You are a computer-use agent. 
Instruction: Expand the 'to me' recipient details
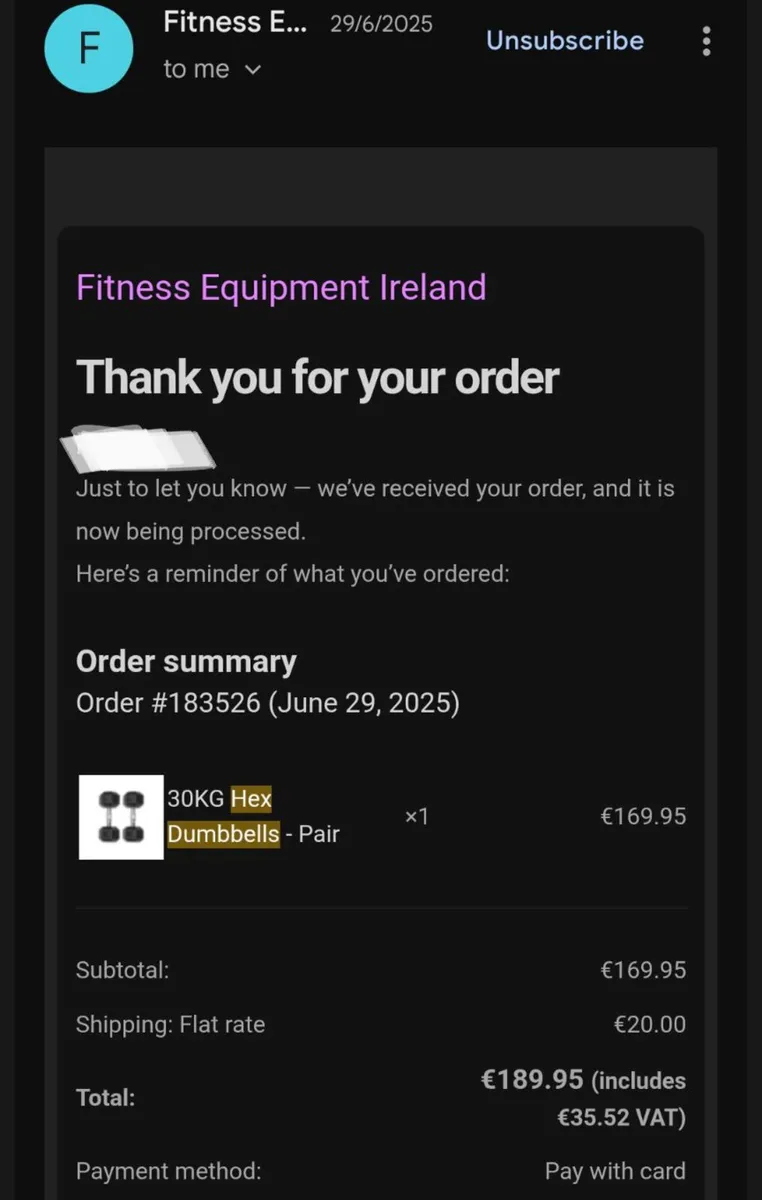(214, 69)
